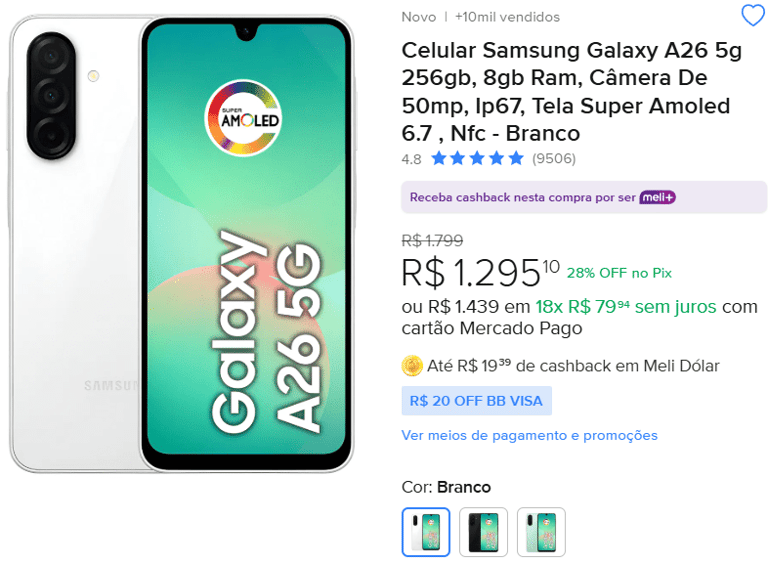Screen dimensions: 768x563
Task: Click the Receba cashback nesta compra banner
Action: (x=584, y=197)
